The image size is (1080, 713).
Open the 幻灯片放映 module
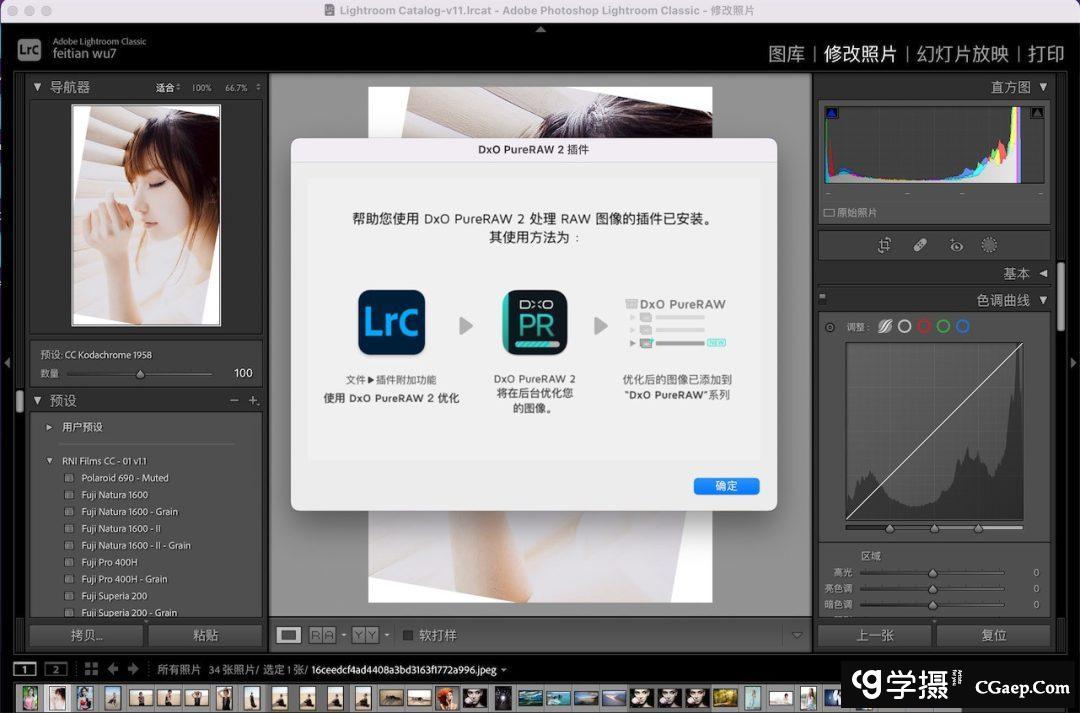click(960, 54)
